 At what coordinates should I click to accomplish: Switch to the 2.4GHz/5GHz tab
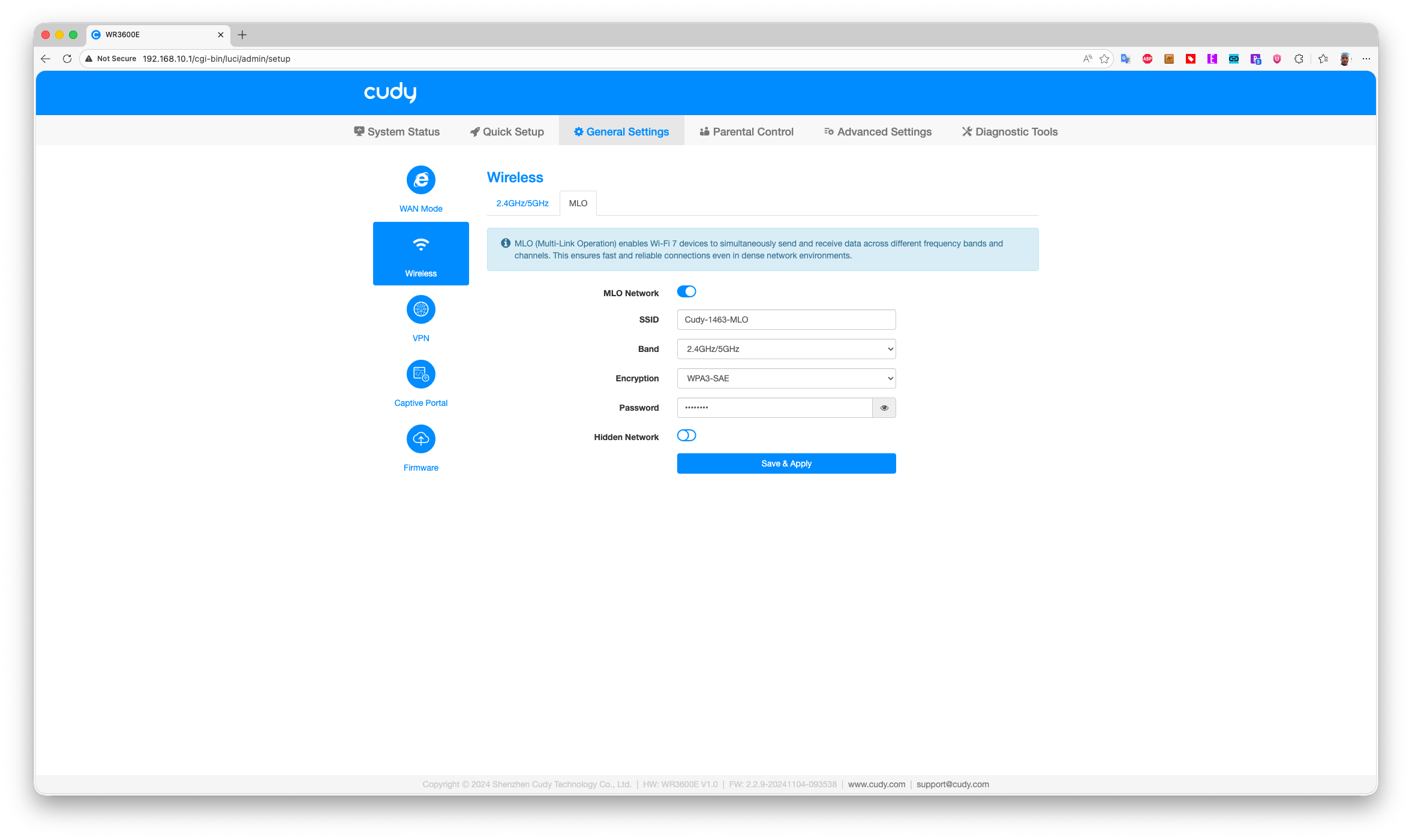522,203
